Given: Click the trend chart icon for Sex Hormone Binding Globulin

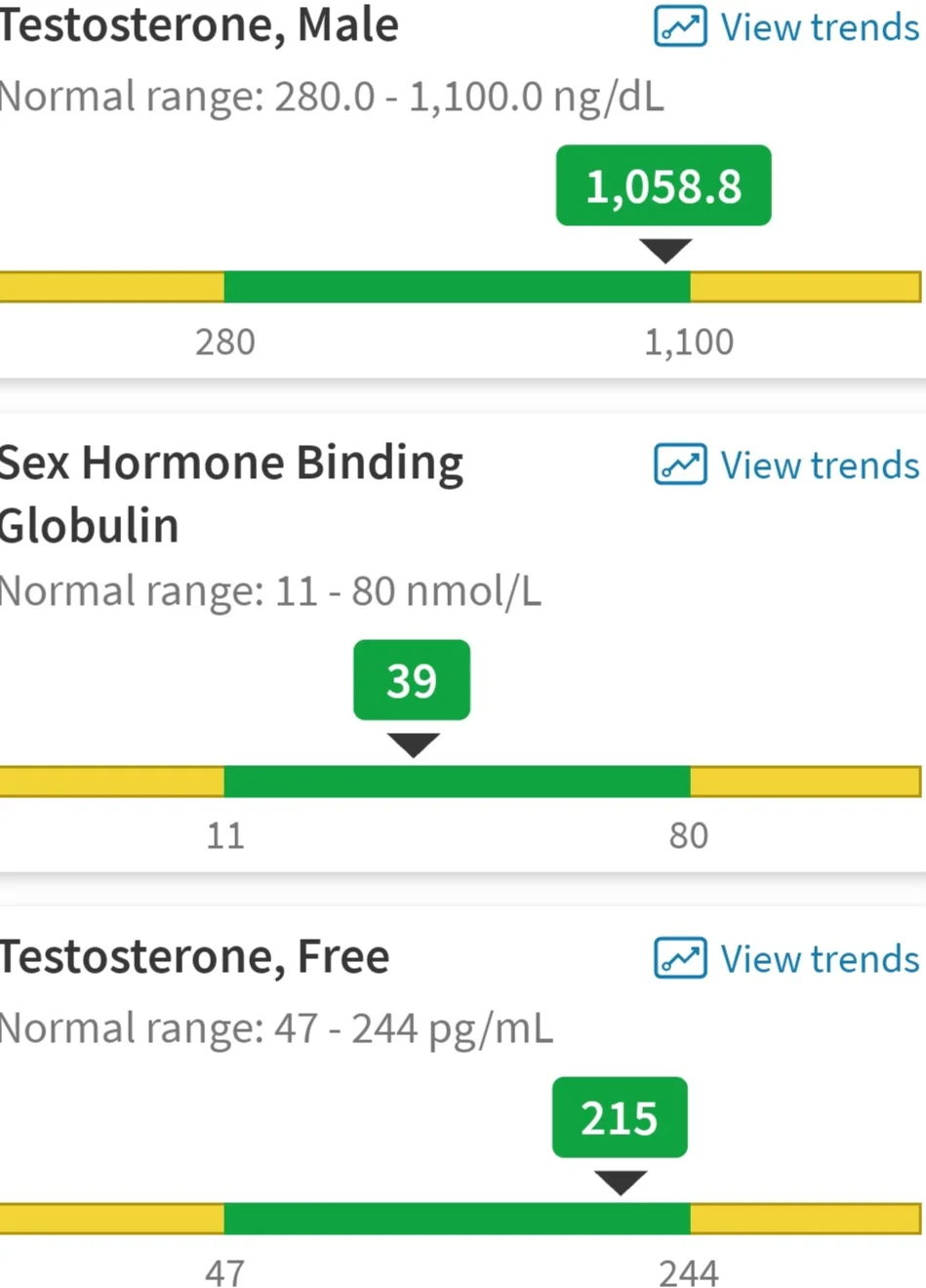Looking at the screenshot, I should tap(680, 464).
